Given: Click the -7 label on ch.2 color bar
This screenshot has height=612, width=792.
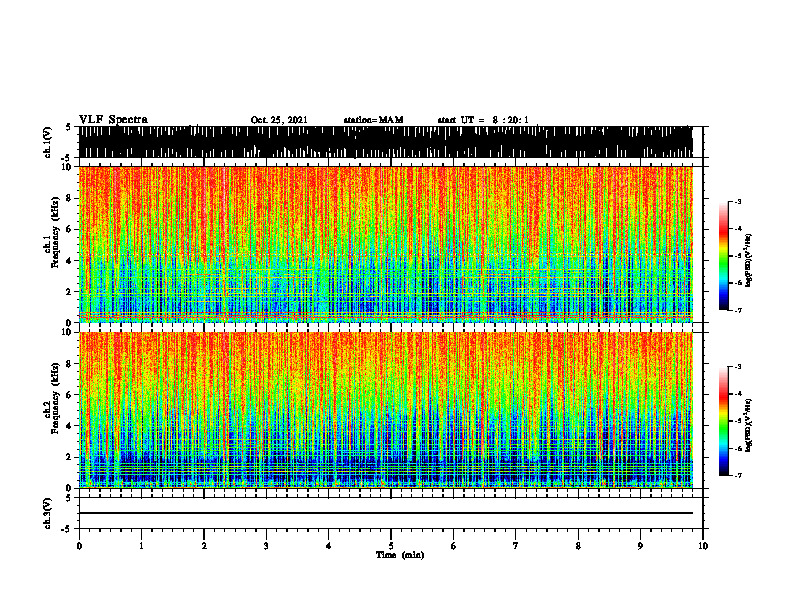Looking at the screenshot, I should (738, 476).
